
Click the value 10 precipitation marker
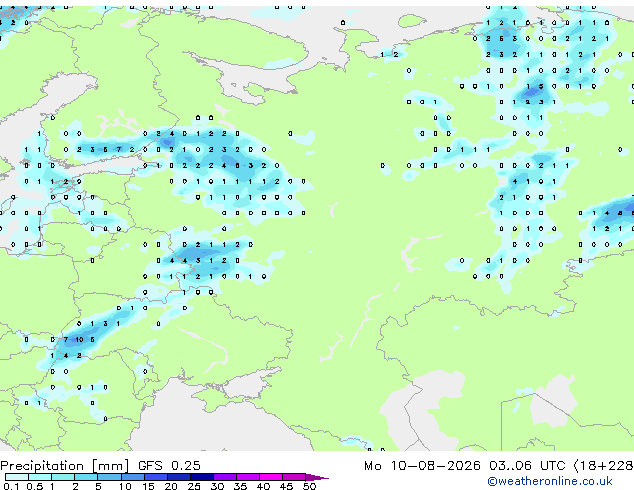[79, 340]
